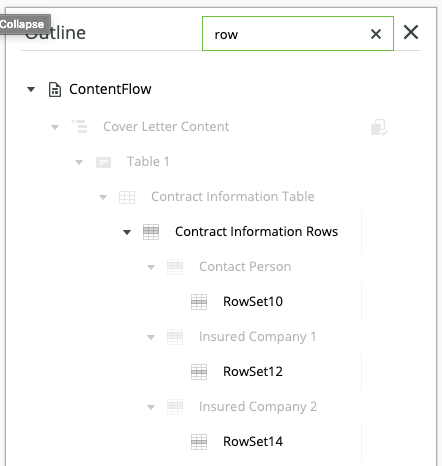This screenshot has height=466, width=442.
Task: Click the Contract Information Rows icon
Action: [151, 232]
